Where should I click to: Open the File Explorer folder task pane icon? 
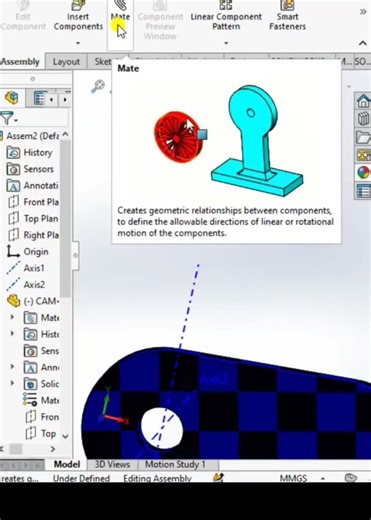coord(363,137)
